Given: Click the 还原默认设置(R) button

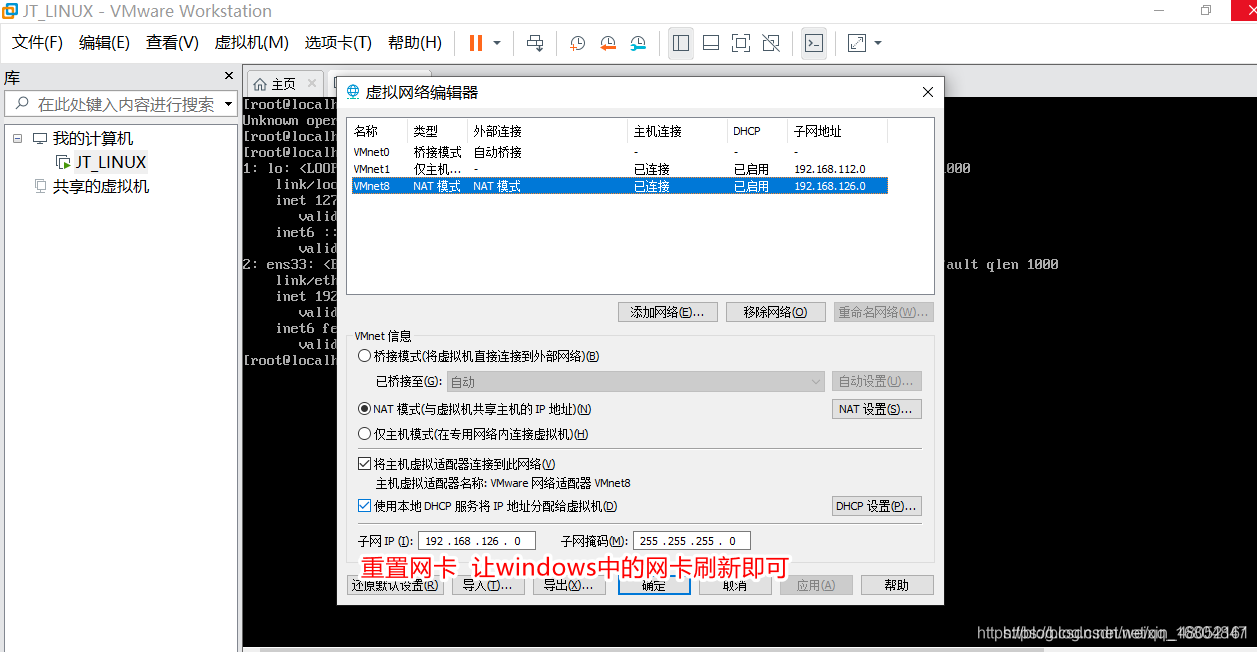Looking at the screenshot, I should point(395,585).
